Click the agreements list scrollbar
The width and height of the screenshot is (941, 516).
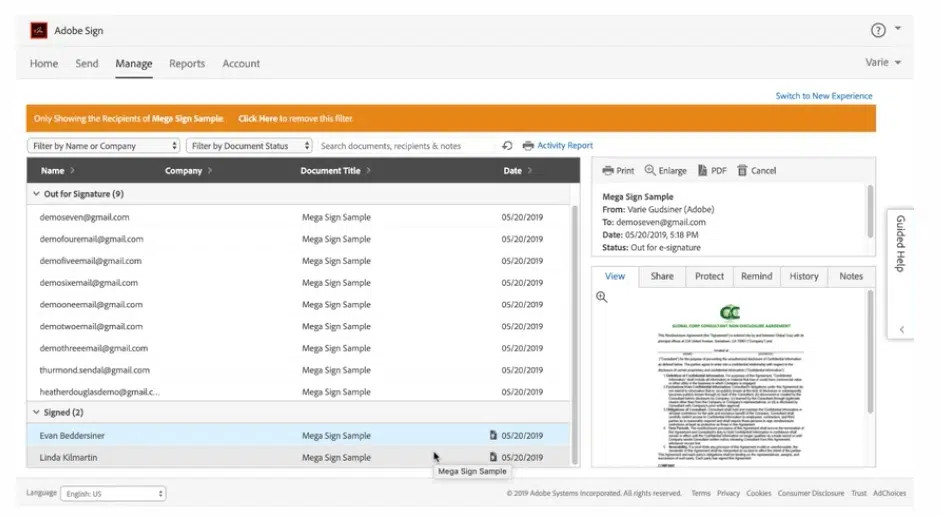coord(574,334)
